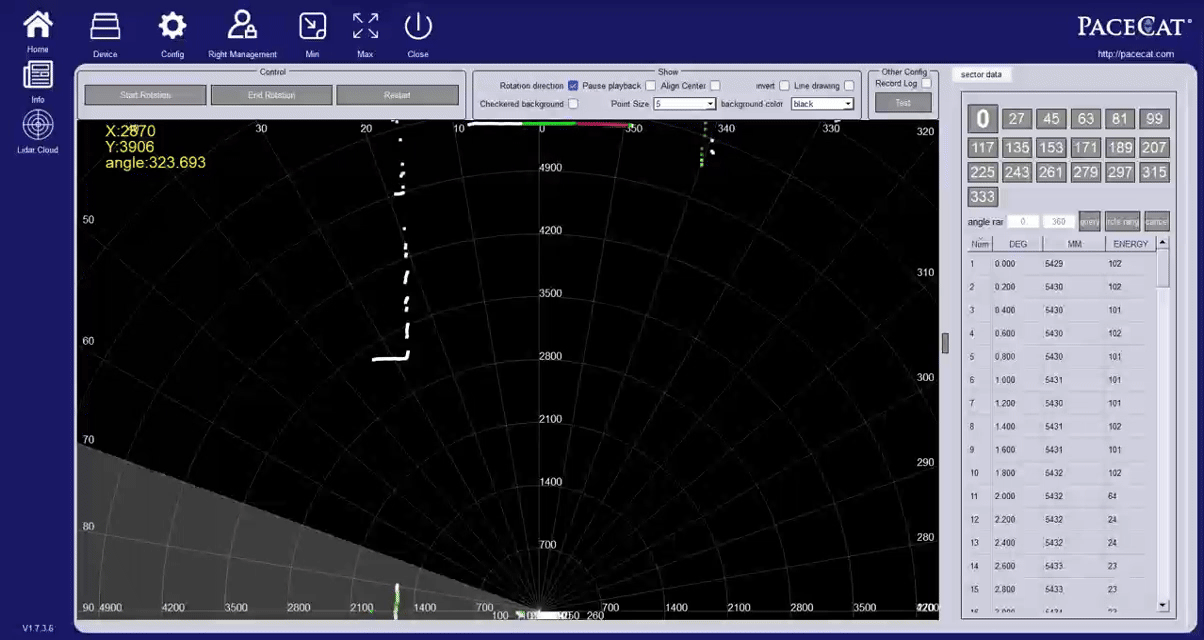Open the pacecat.com website link
The image size is (1204, 640).
coord(1136,54)
